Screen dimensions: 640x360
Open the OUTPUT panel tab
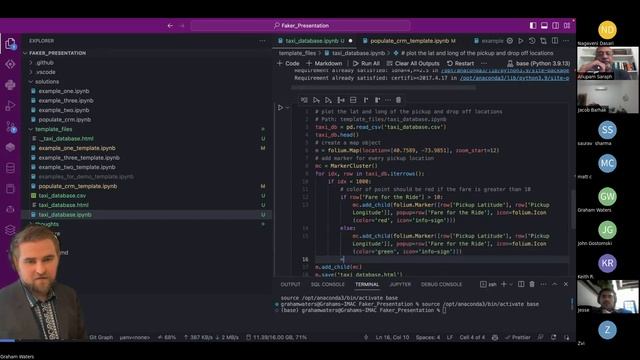click(x=290, y=284)
